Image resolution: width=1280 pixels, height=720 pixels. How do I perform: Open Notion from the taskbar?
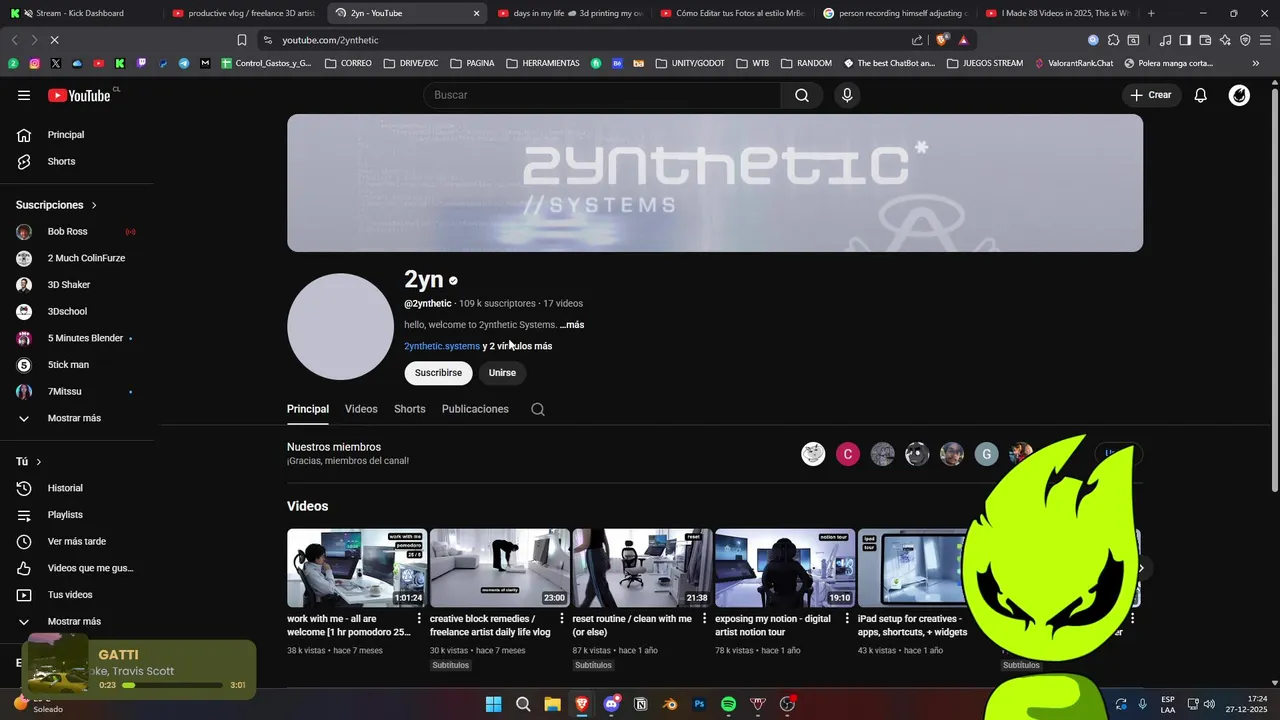pos(641,704)
